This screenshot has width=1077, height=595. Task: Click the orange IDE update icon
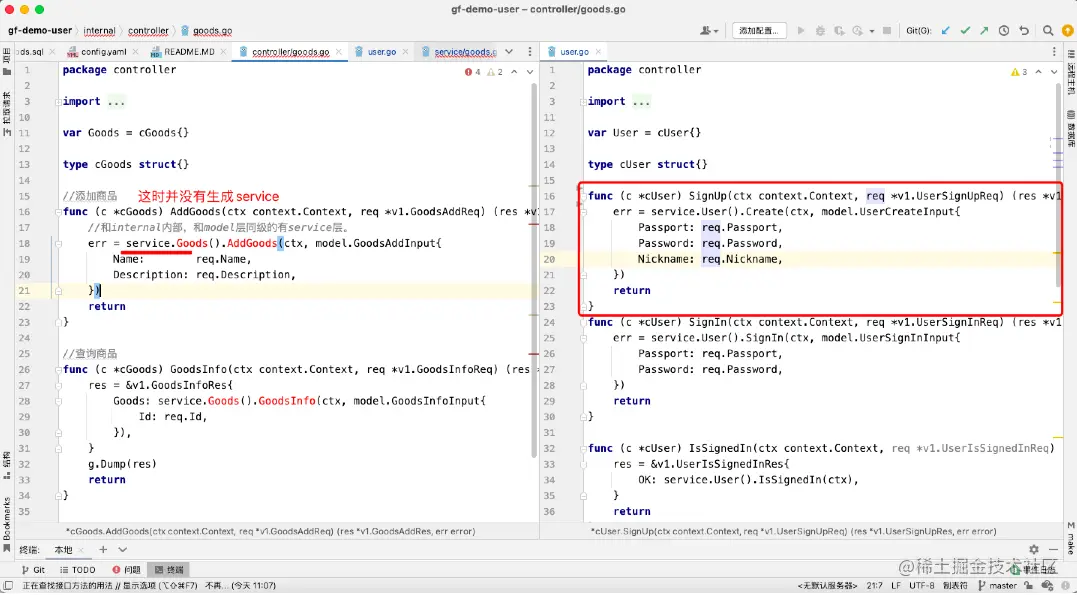click(x=1066, y=31)
